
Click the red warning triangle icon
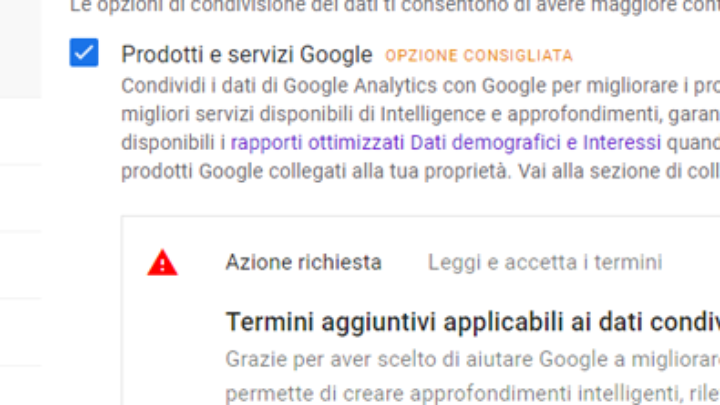pos(163,263)
